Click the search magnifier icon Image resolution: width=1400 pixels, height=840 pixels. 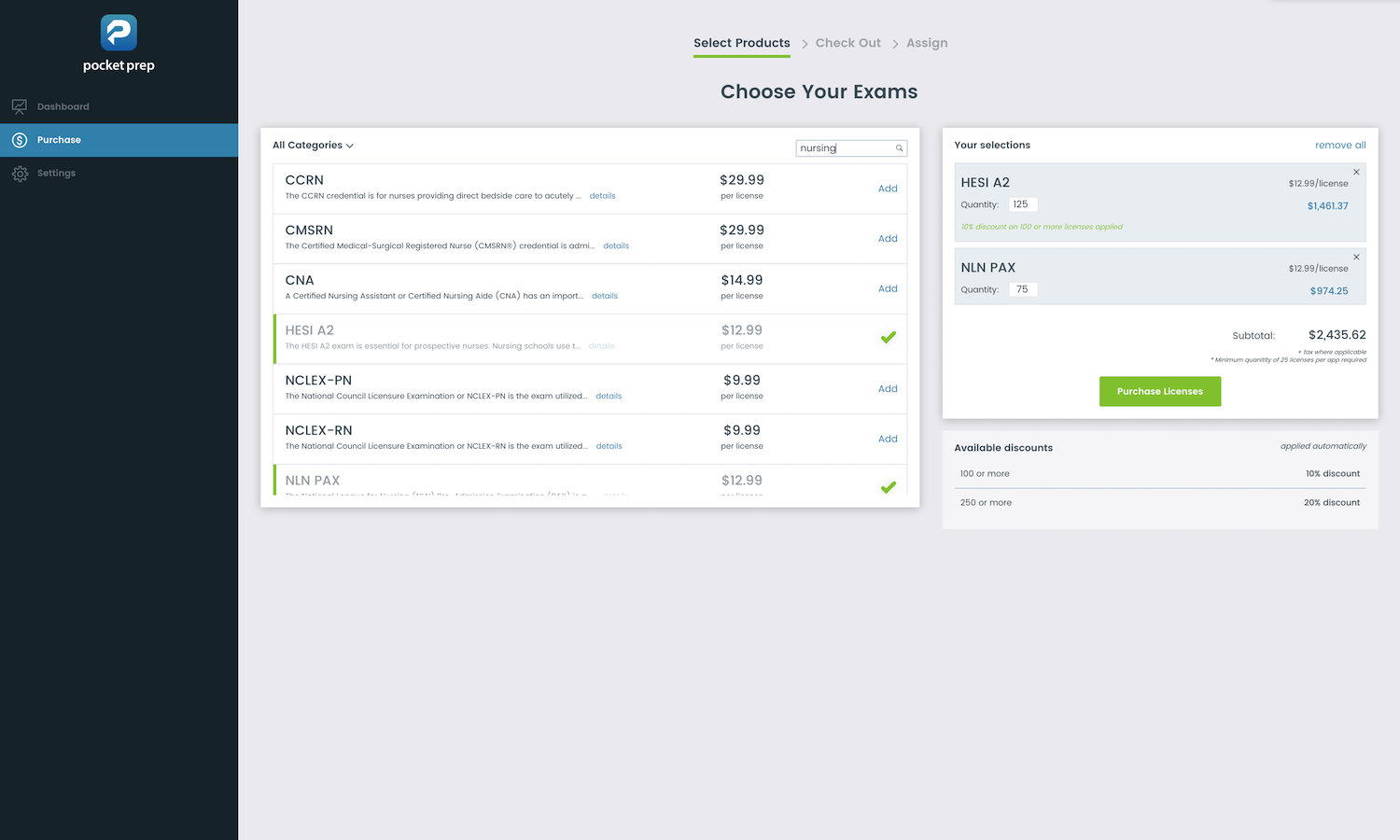(899, 148)
